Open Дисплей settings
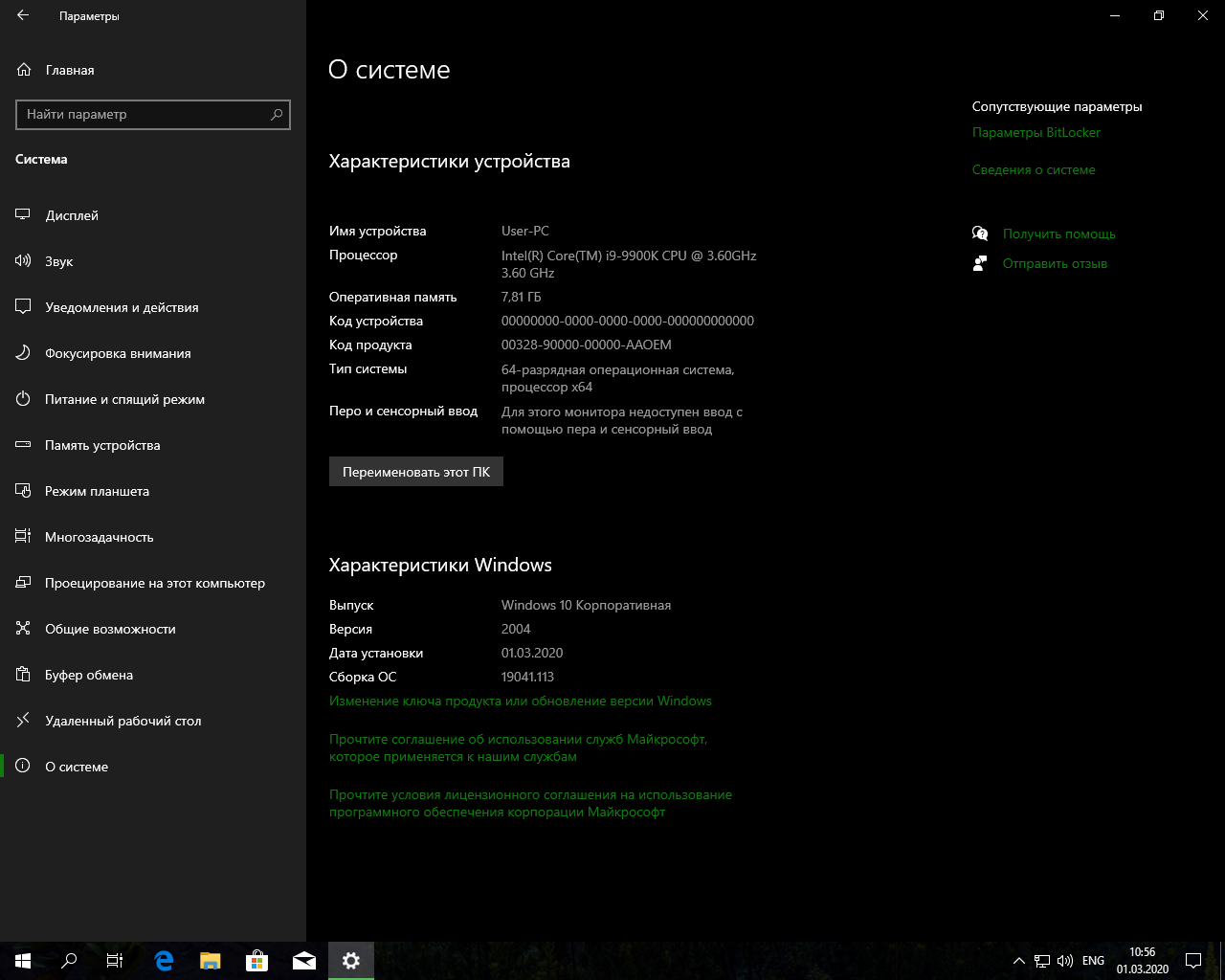The width and height of the screenshot is (1225, 980). point(153,215)
